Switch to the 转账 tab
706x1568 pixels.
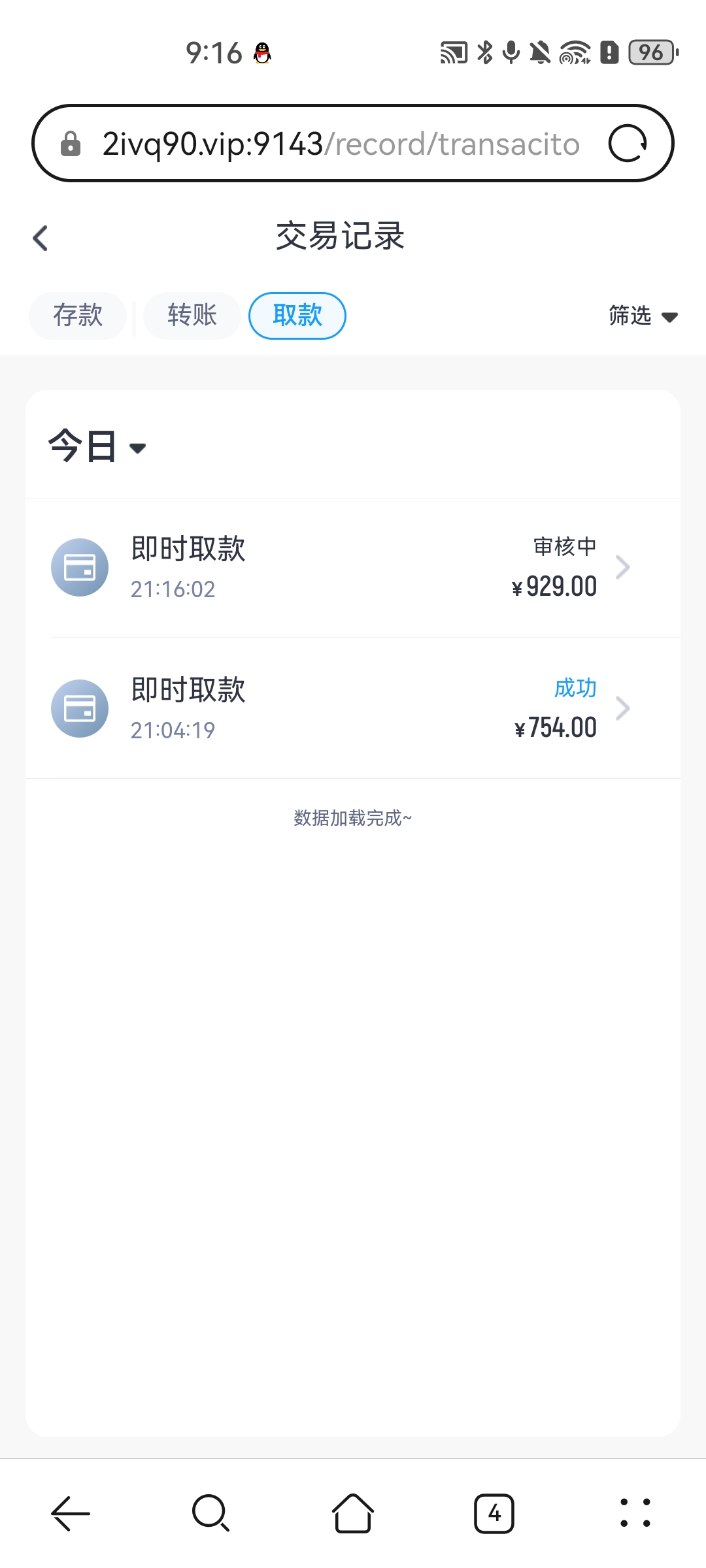tap(192, 316)
